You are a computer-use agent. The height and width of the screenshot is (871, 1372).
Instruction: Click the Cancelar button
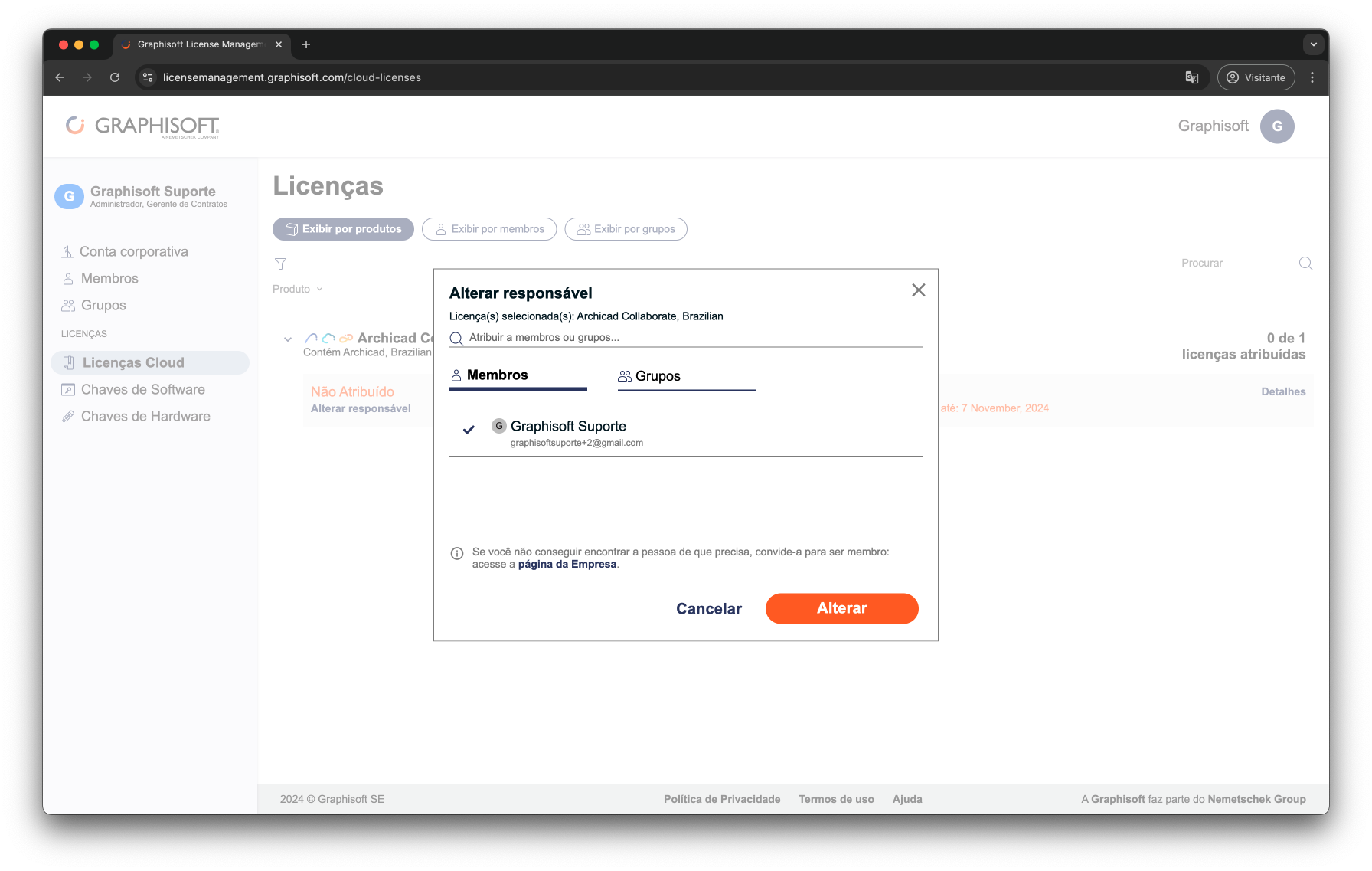709,609
